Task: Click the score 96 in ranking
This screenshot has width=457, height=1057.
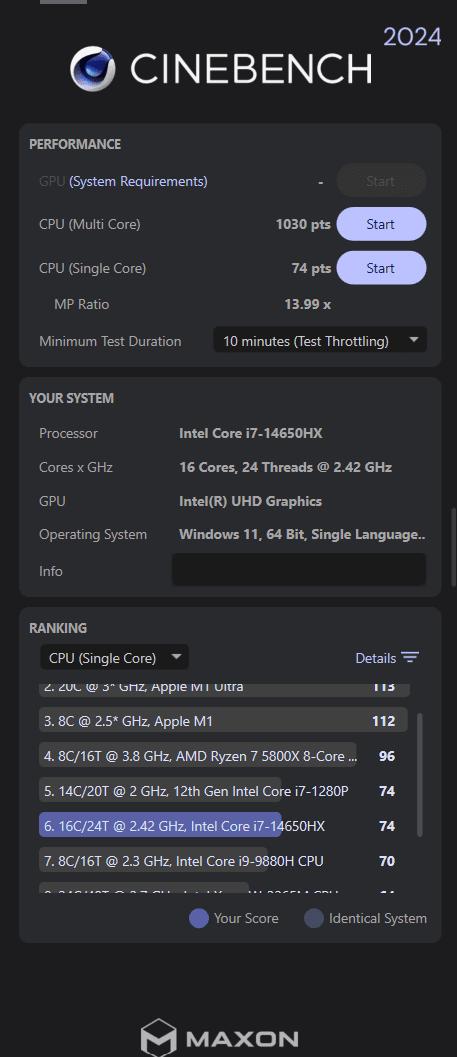Action: coord(387,756)
